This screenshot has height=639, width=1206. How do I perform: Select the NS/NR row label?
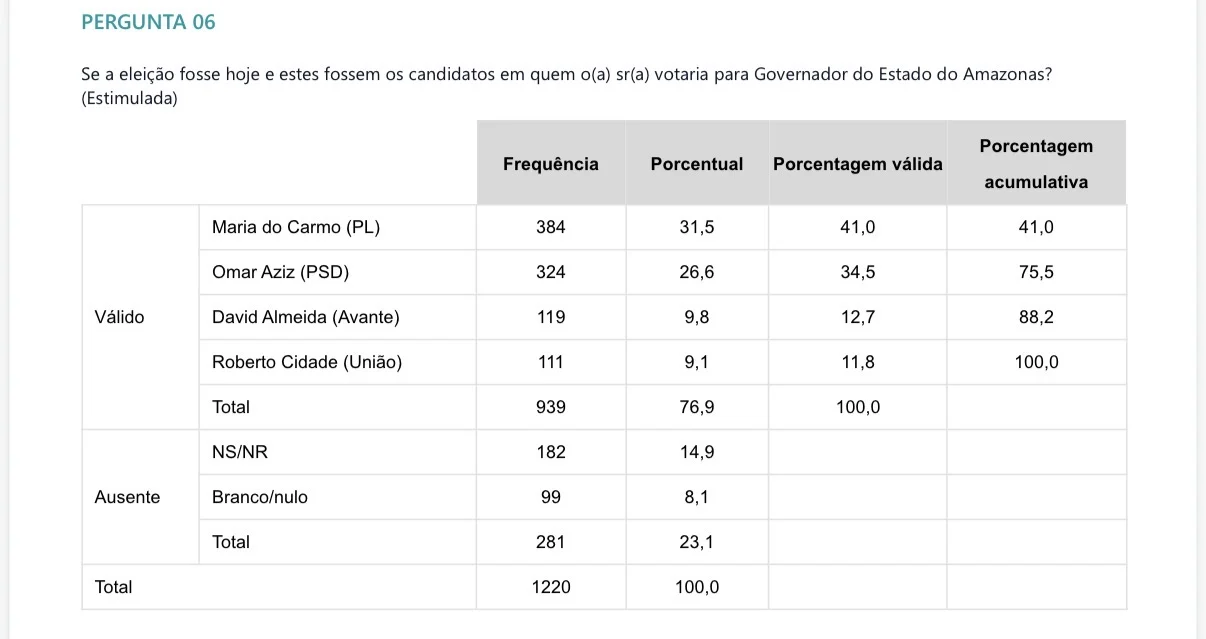coord(240,452)
